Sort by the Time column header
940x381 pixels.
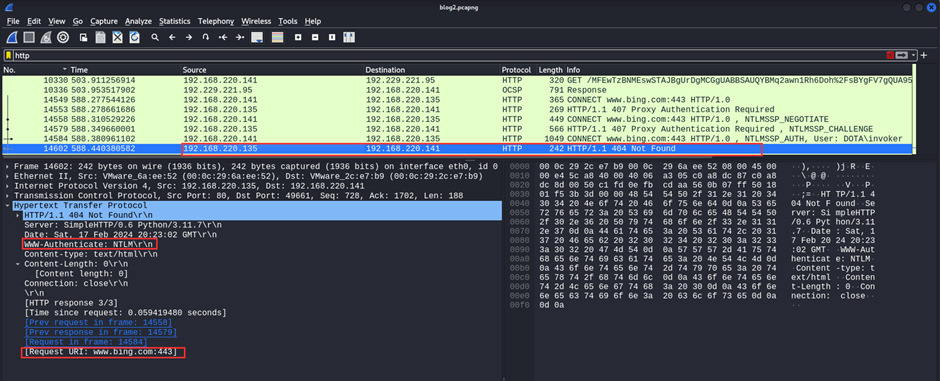pyautogui.click(x=125, y=70)
